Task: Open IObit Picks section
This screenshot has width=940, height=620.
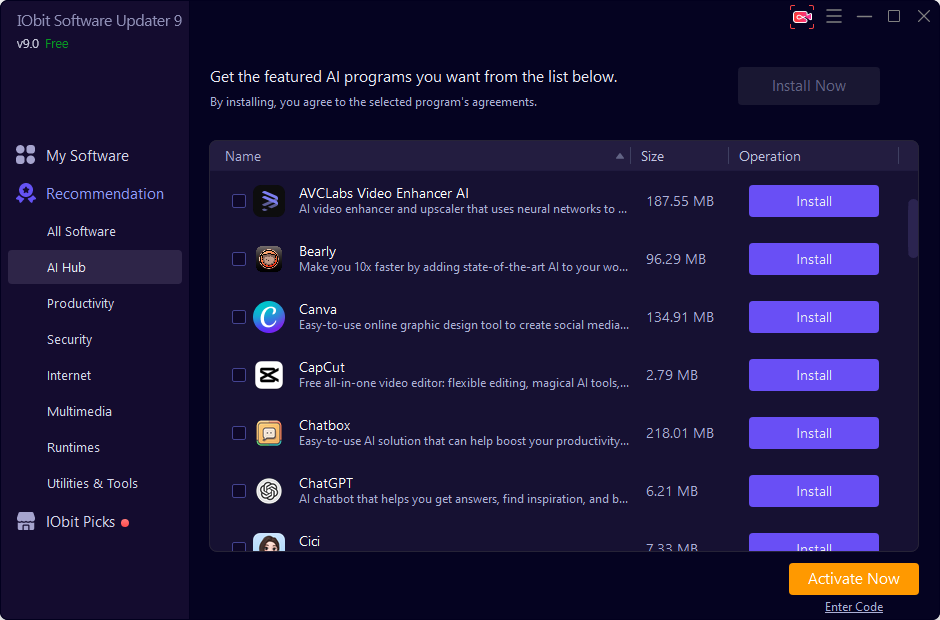Action: [80, 522]
